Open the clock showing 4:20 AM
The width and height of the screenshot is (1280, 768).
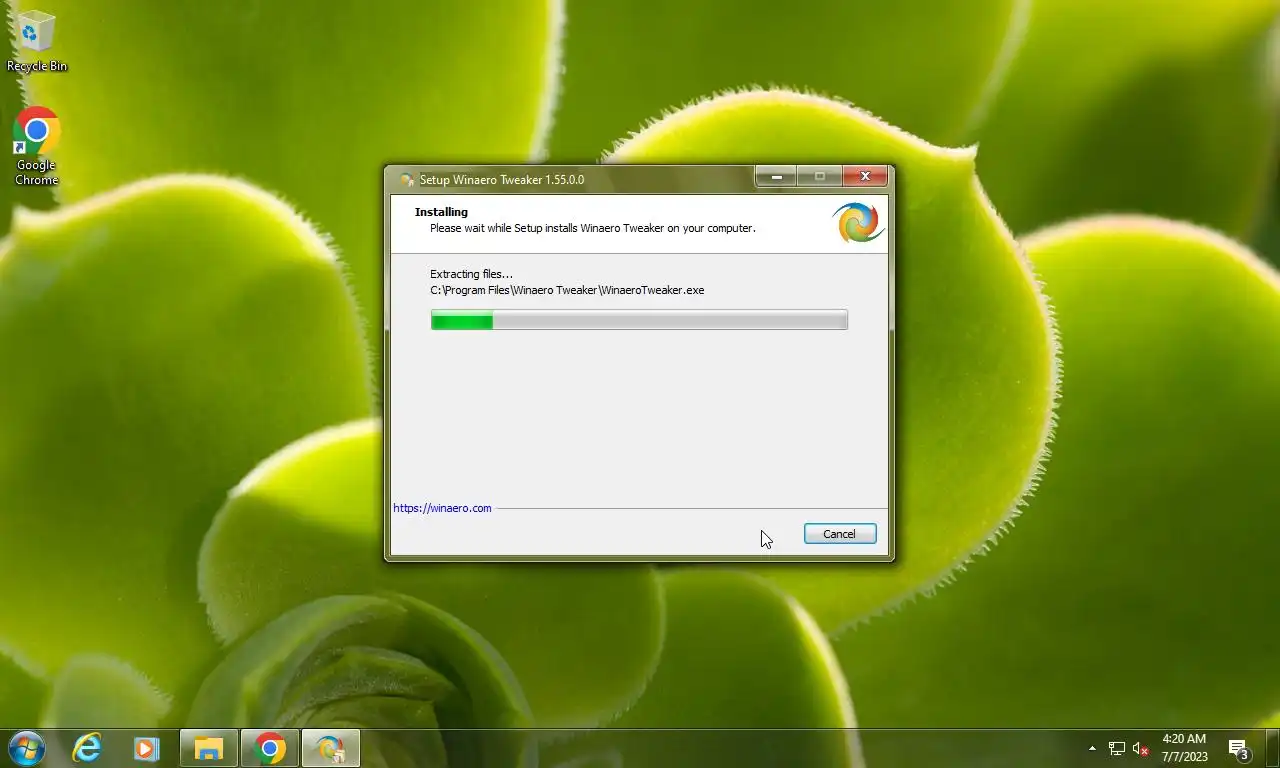tap(1184, 748)
